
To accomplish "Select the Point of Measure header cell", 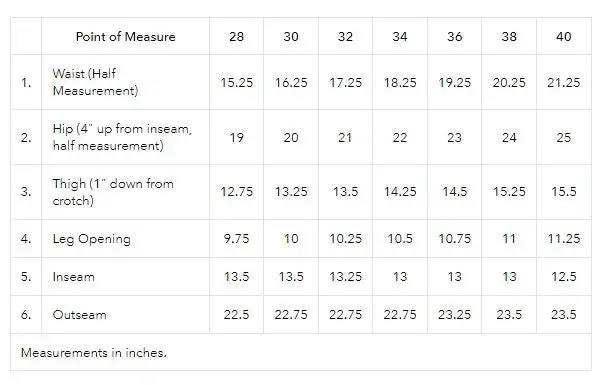I will (x=125, y=37).
